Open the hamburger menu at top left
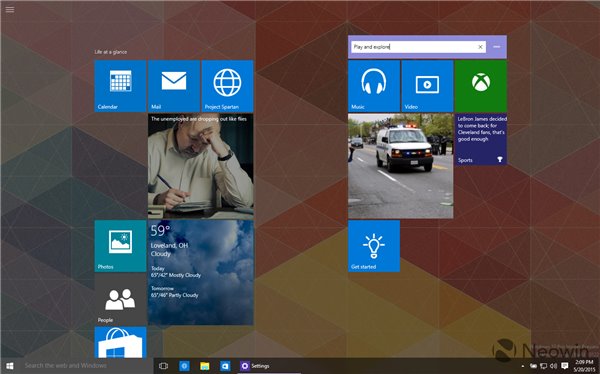Screen dimensions: 600x374 coord(10,10)
